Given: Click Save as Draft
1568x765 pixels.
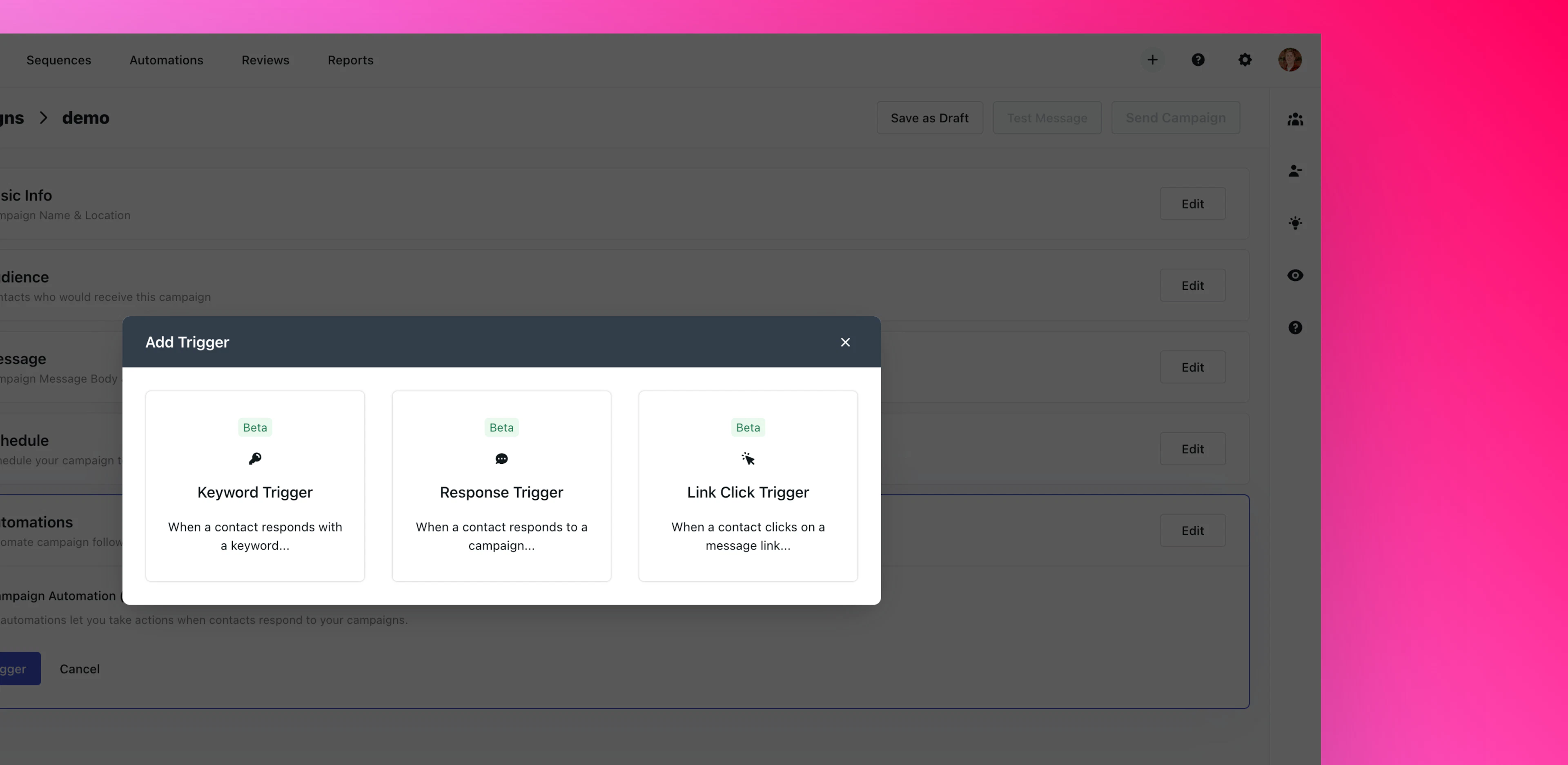Looking at the screenshot, I should click(929, 118).
